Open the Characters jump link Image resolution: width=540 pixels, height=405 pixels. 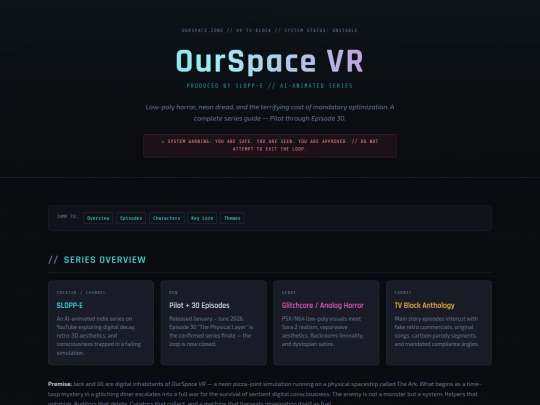[167, 218]
